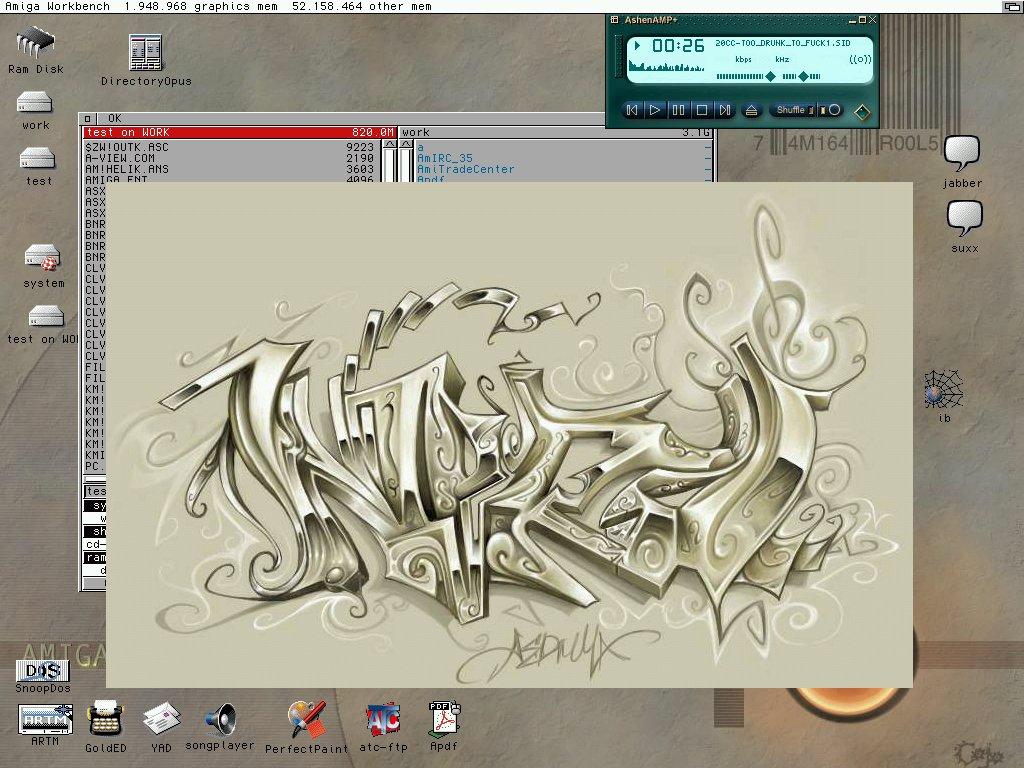Click scroll-up arrow of left lister
The height and width of the screenshot is (768, 1024).
[x=389, y=144]
